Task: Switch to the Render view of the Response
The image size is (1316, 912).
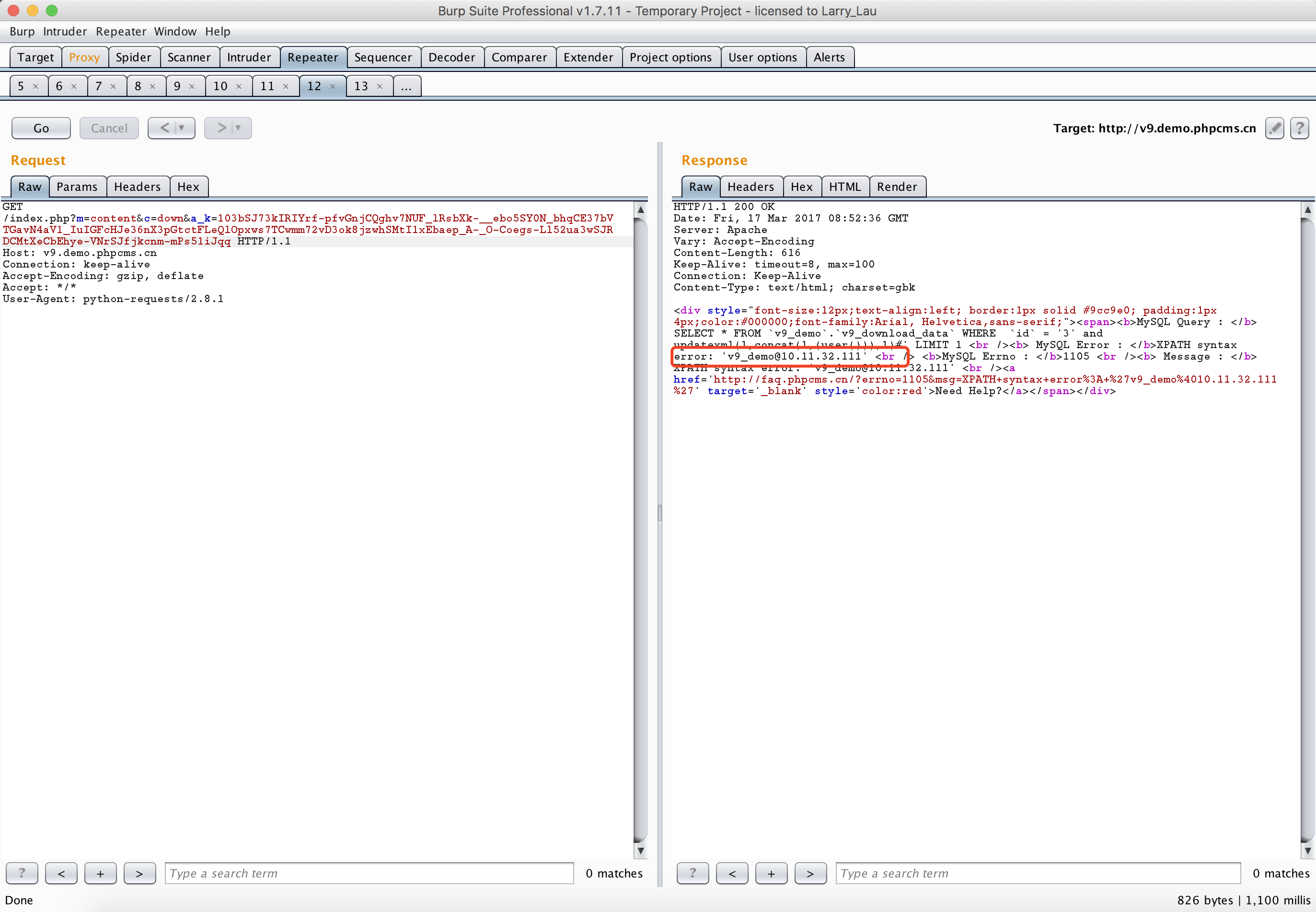Action: (x=897, y=187)
